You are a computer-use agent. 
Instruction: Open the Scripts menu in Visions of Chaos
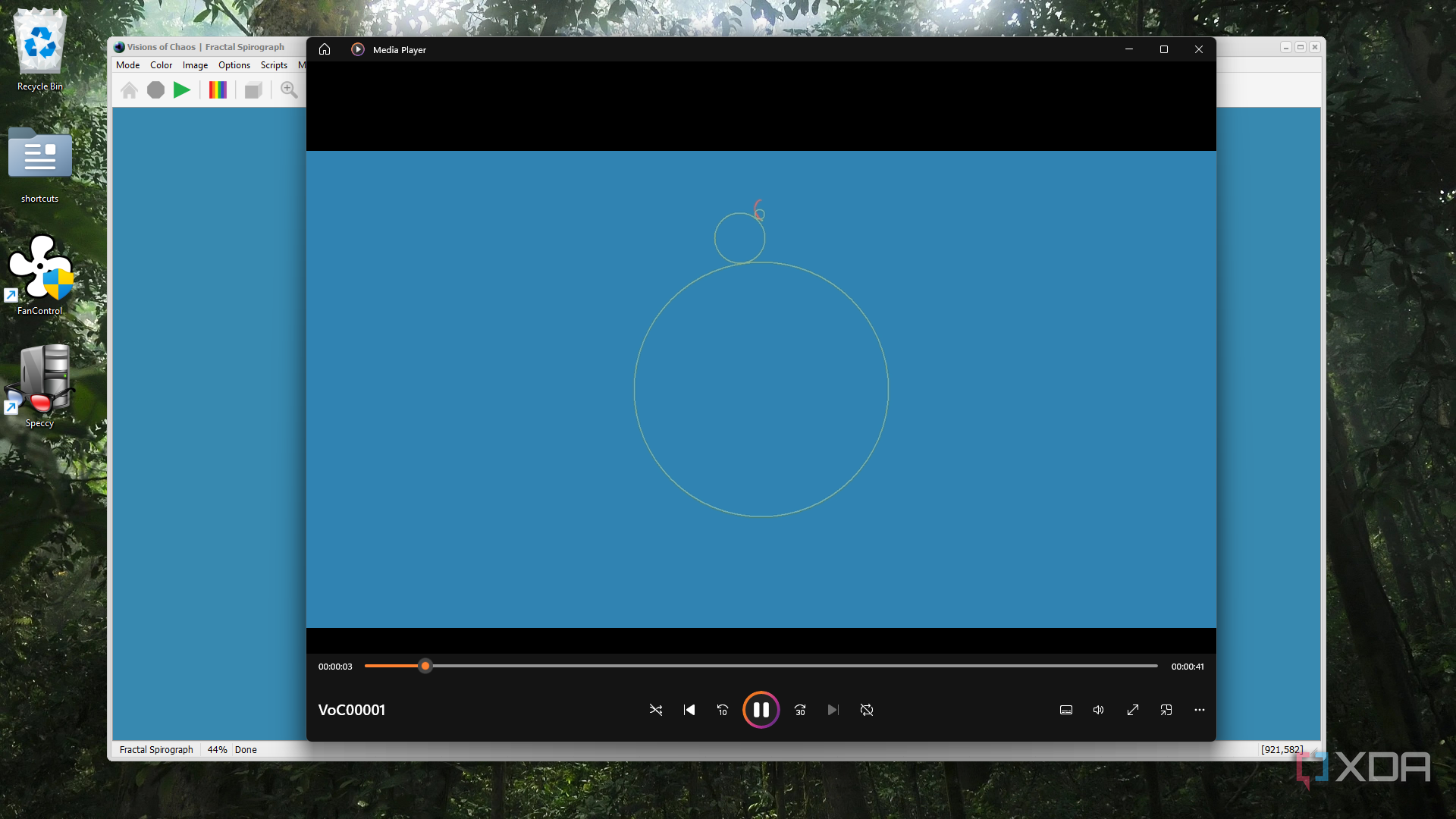[x=274, y=65]
